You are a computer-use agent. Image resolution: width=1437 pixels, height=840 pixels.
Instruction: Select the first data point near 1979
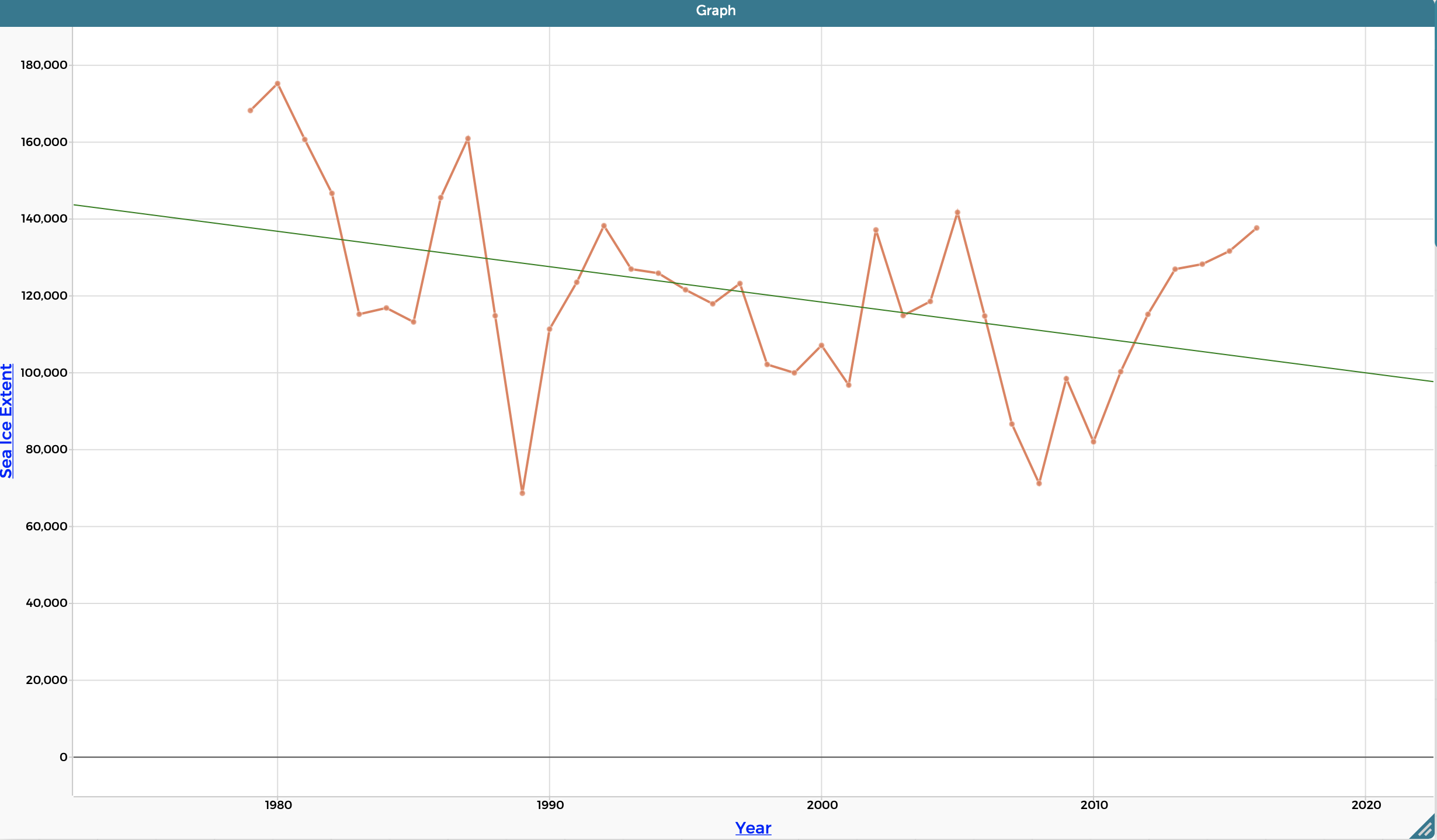[250, 109]
